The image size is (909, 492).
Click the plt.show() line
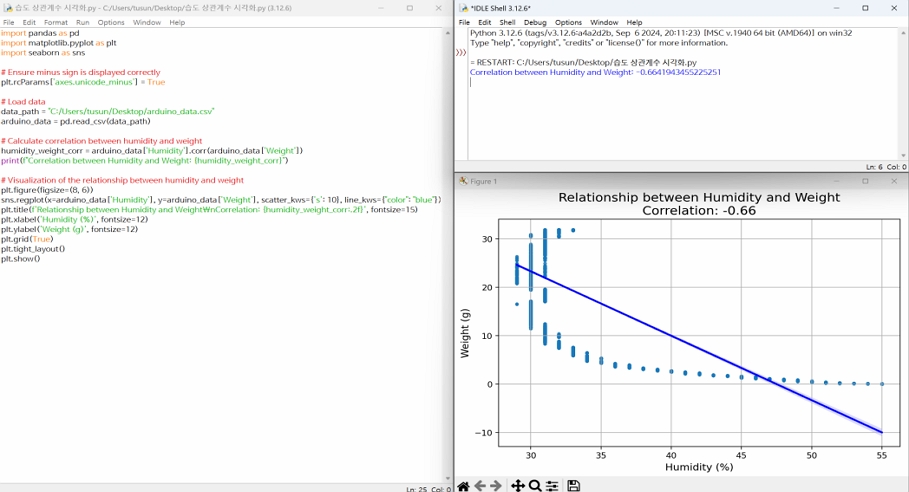click(21, 258)
